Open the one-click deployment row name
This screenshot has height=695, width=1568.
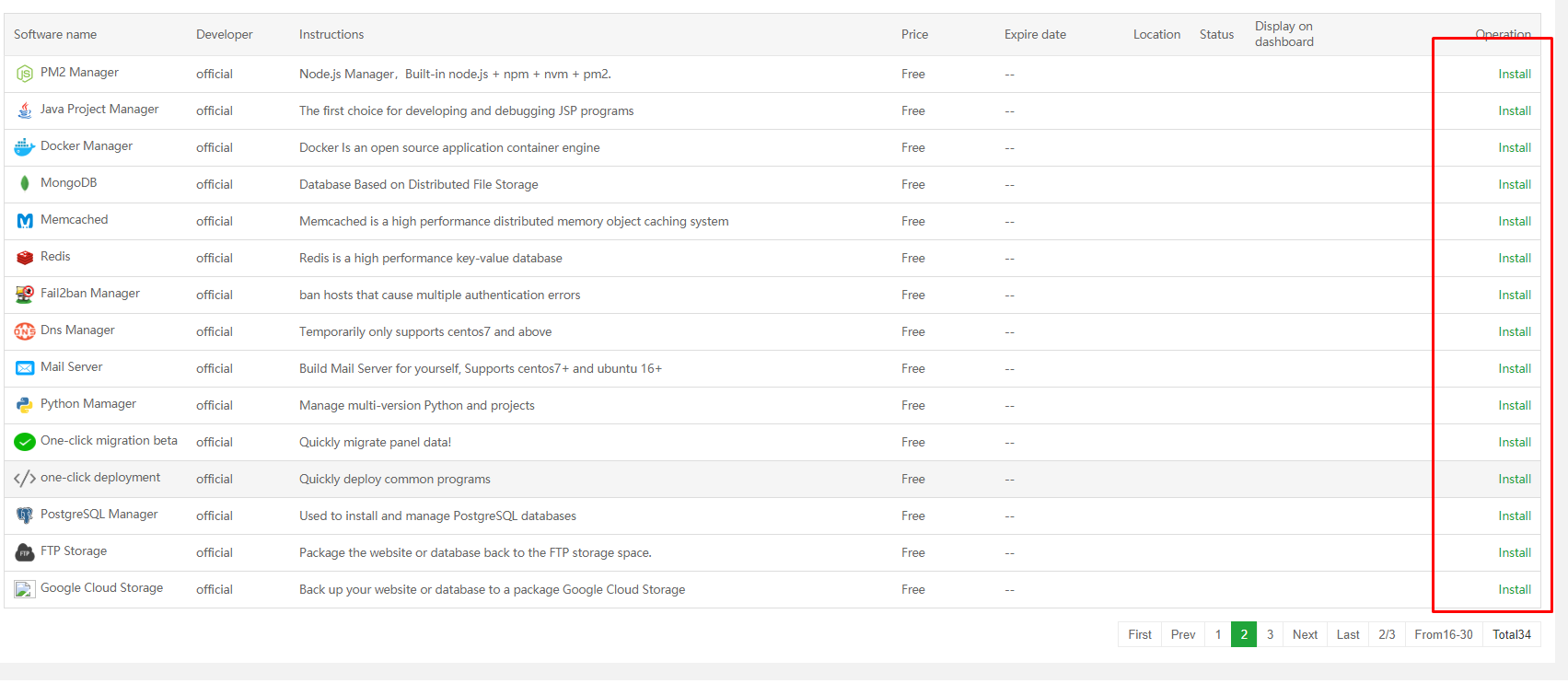tap(100, 478)
